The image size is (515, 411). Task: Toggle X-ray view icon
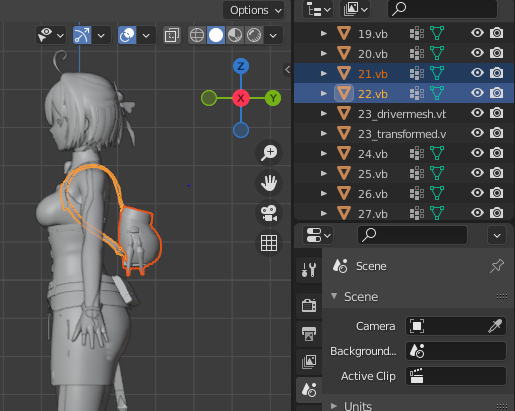pyautogui.click(x=172, y=35)
